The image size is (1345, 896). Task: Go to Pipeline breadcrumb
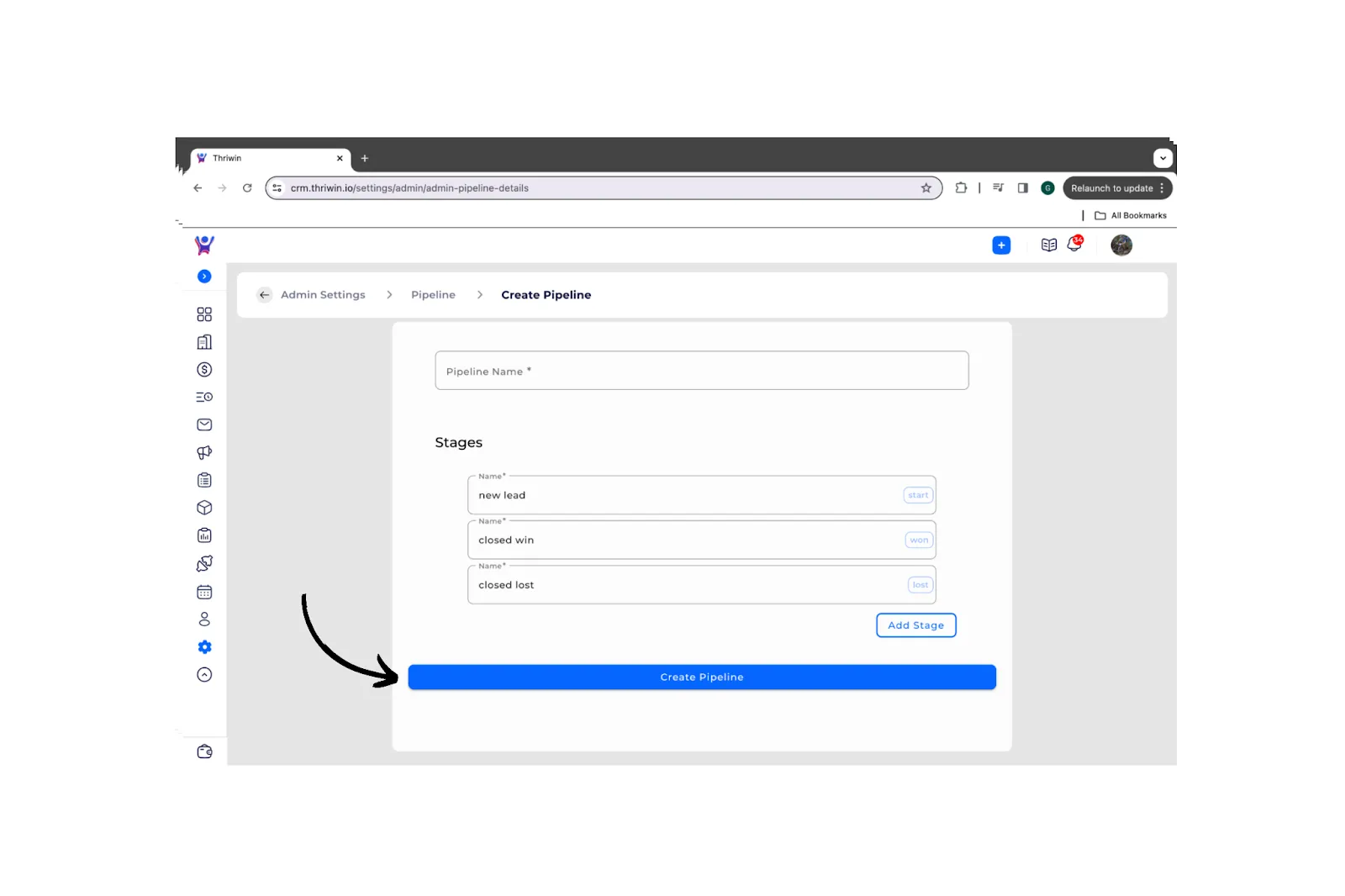coord(433,295)
